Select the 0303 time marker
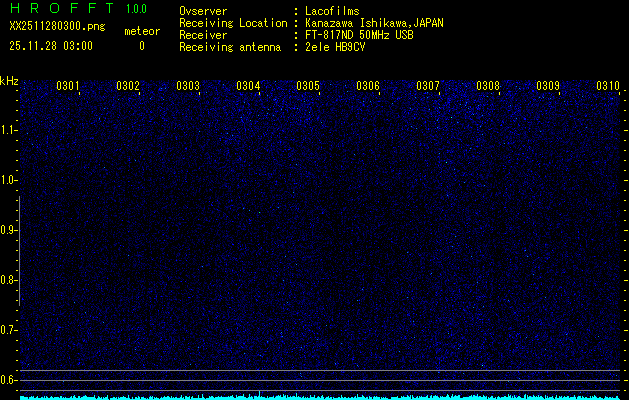629x400 pixels. tap(188, 86)
